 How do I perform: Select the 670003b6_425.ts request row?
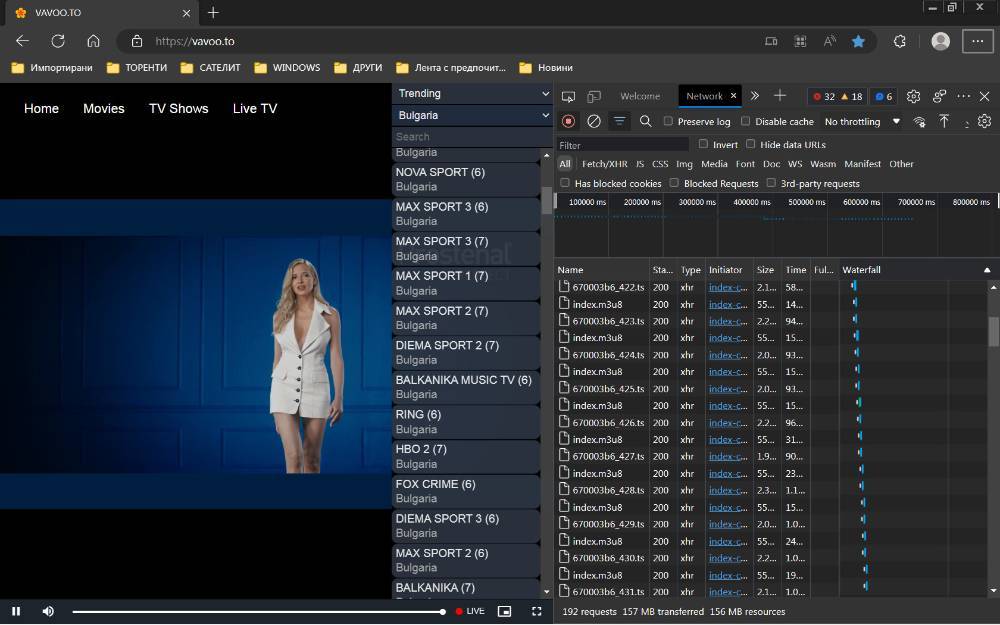pos(770,388)
